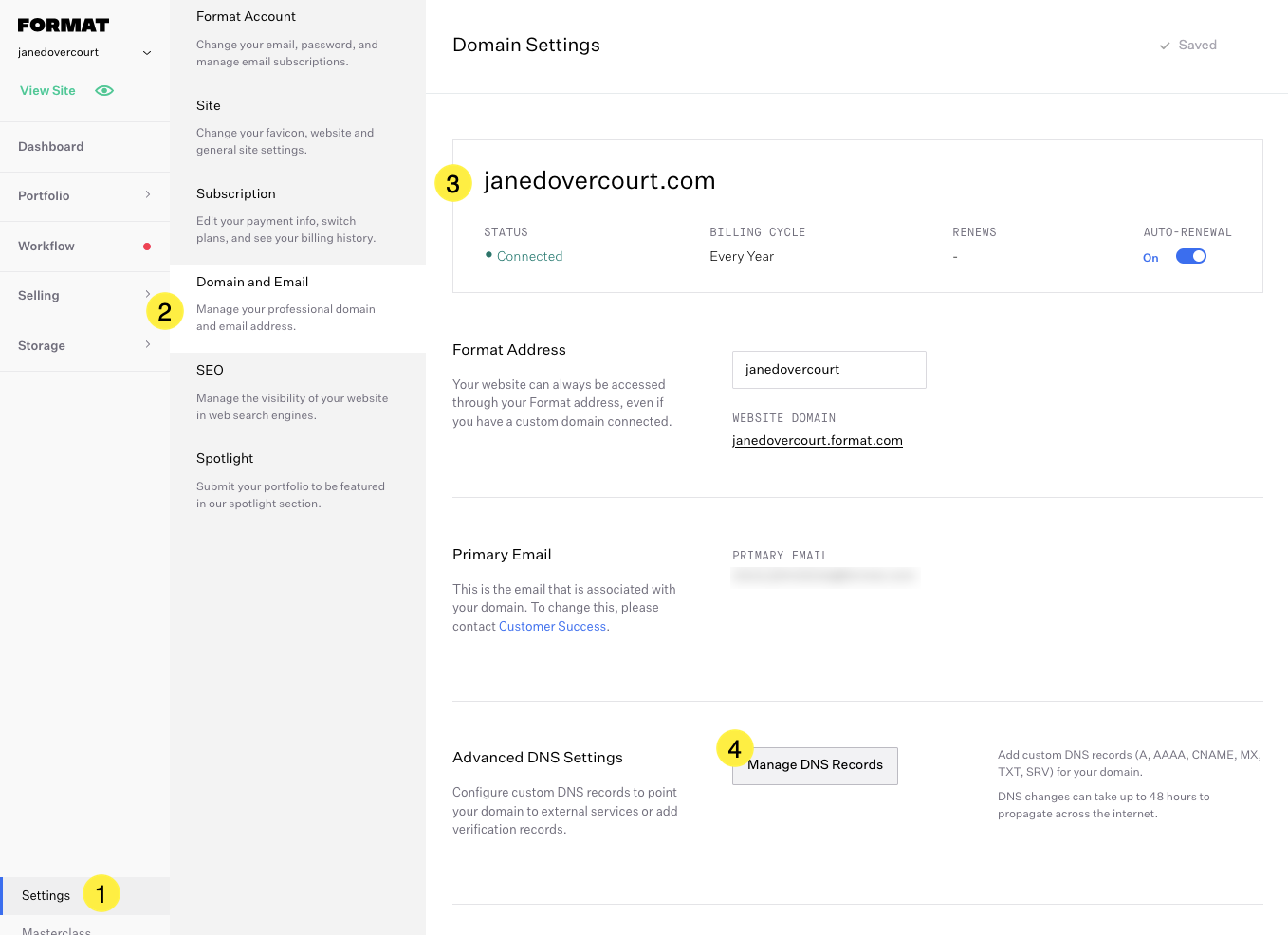
Task: Click the Primary Email section heading
Action: (502, 555)
